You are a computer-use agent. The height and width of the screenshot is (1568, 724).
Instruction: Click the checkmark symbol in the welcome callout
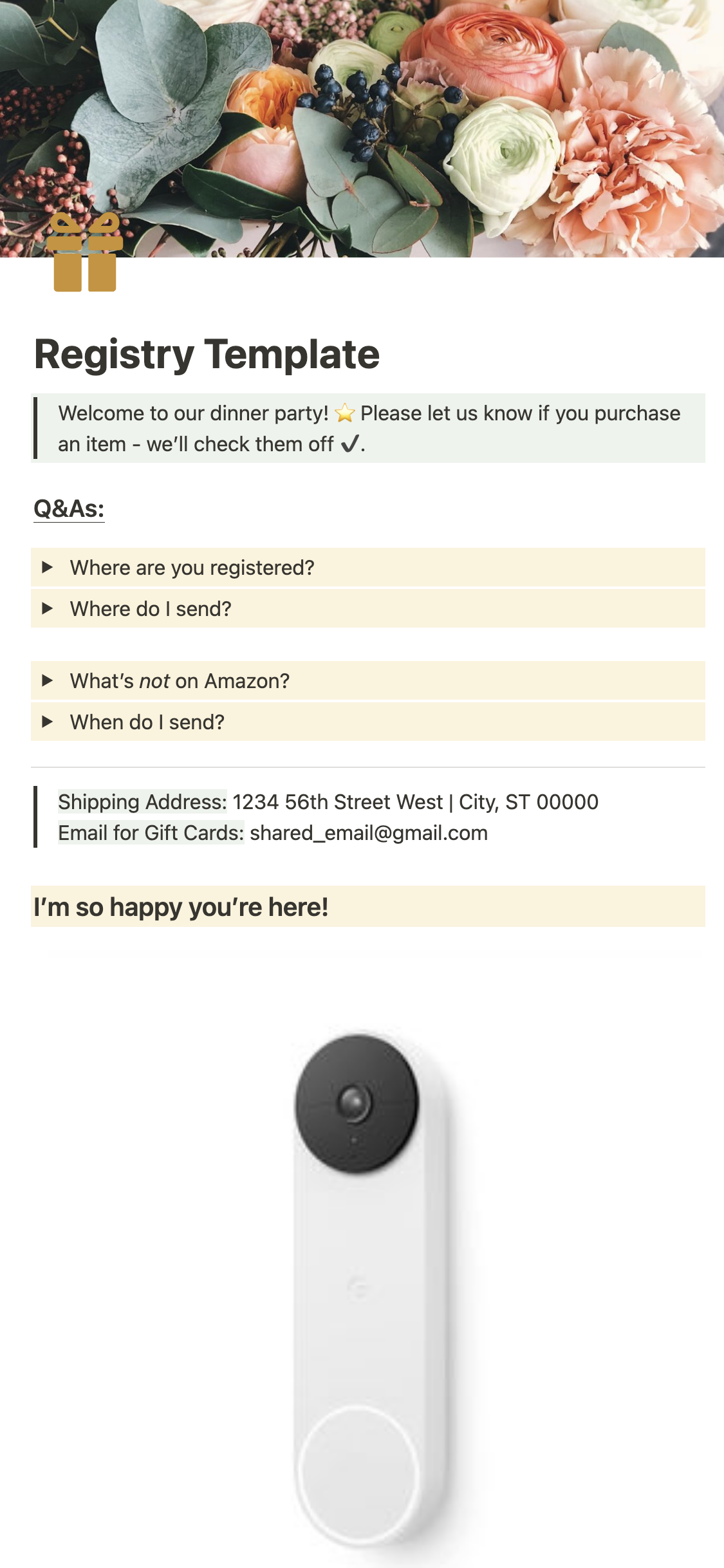coord(349,444)
